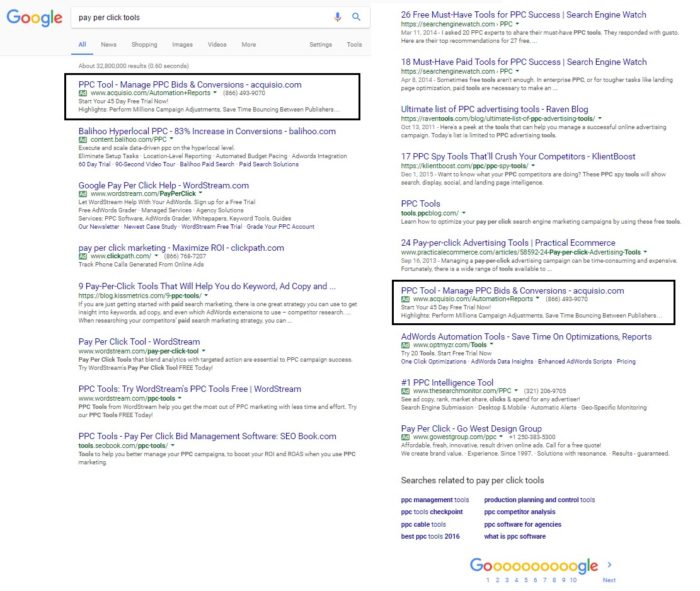
Task: Click Ad badge beside www.wordstream.com/PayPerClick
Action: click(83, 194)
